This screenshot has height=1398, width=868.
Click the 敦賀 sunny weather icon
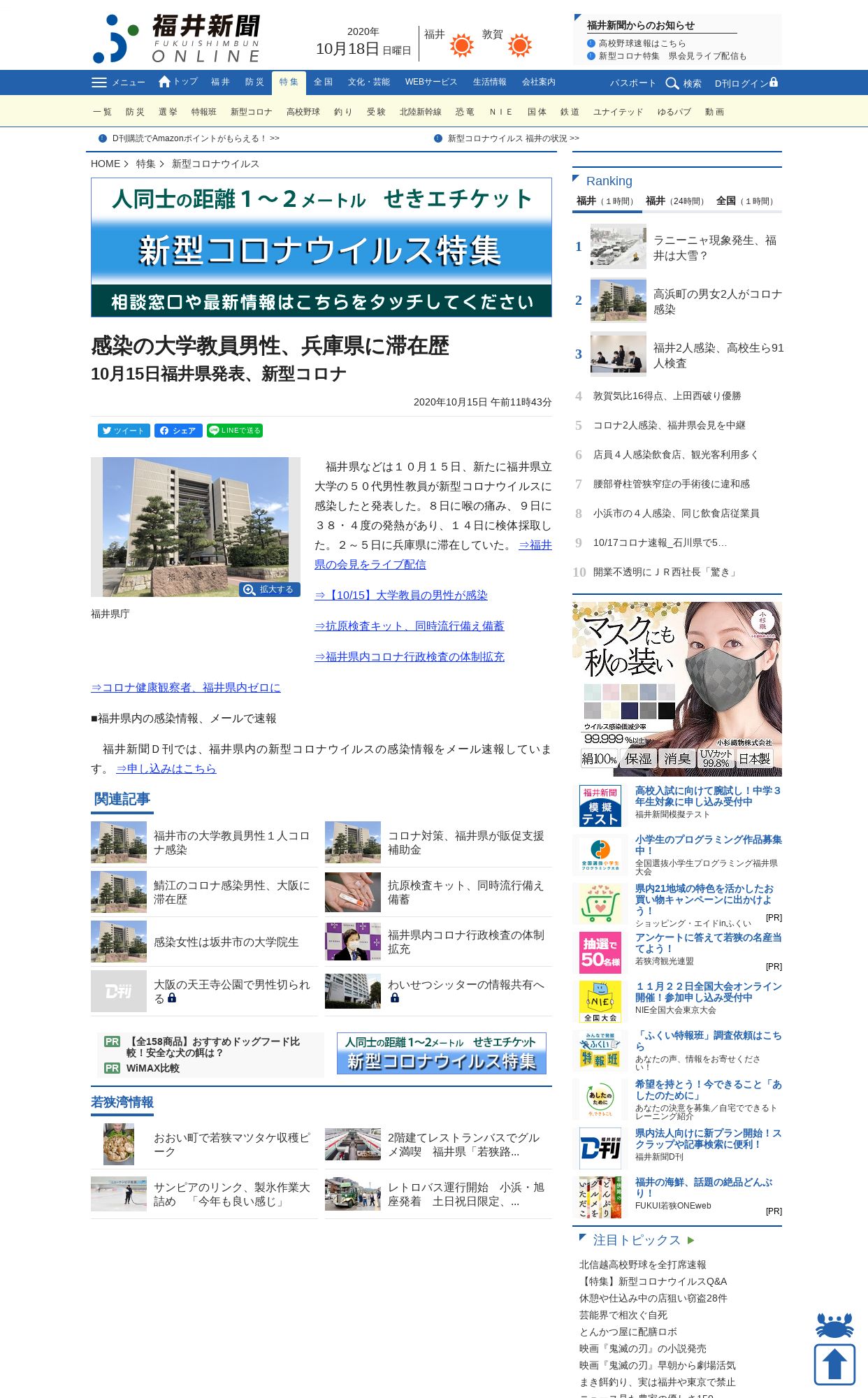click(520, 45)
